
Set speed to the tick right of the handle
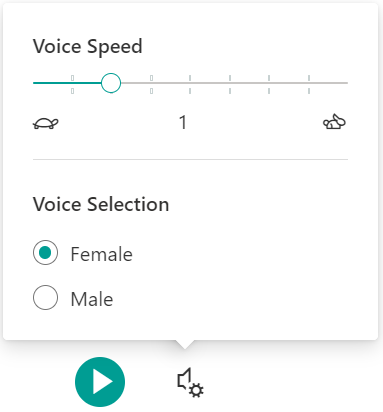tap(151, 84)
